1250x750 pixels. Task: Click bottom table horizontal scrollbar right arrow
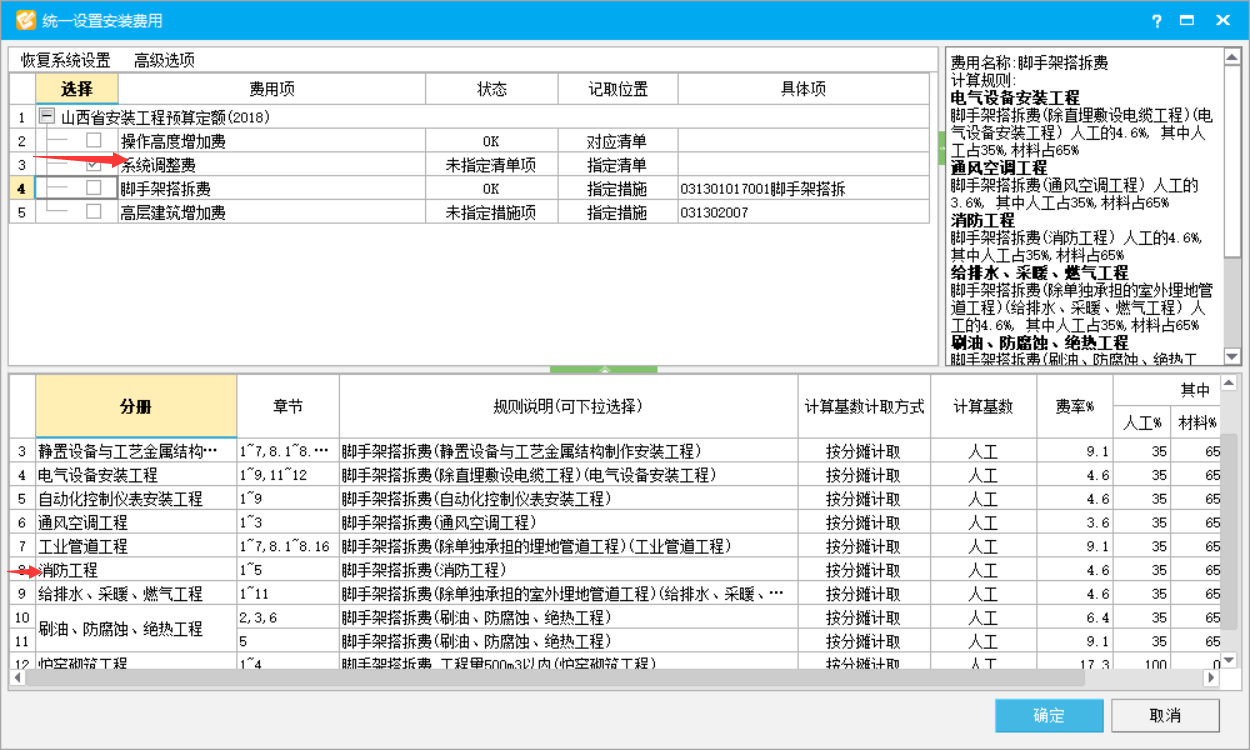click(x=1211, y=678)
